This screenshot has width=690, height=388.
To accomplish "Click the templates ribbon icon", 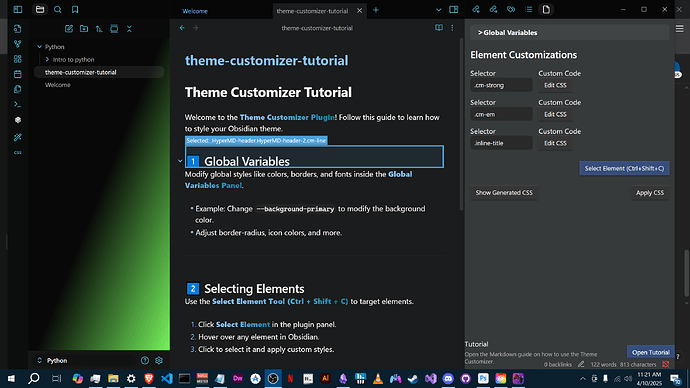I will tap(18, 89).
